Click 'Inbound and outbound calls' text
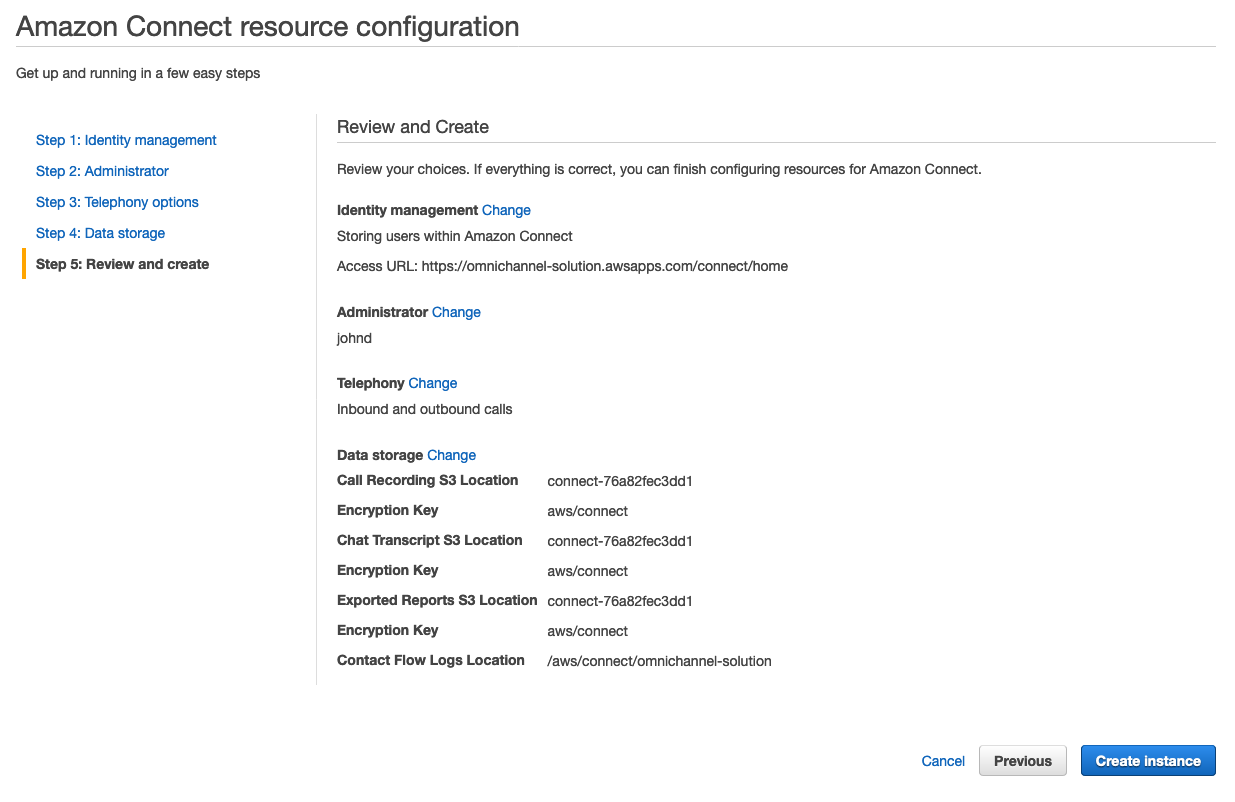The height and width of the screenshot is (802, 1235). click(x=425, y=409)
